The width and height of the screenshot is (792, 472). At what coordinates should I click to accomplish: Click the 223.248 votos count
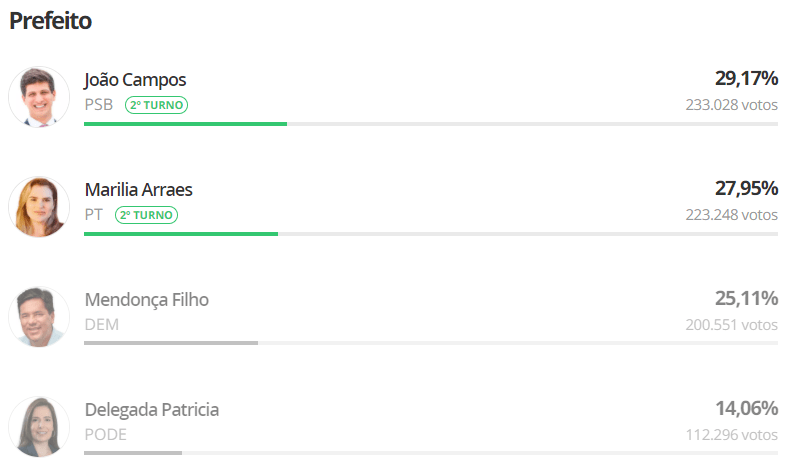point(731,215)
